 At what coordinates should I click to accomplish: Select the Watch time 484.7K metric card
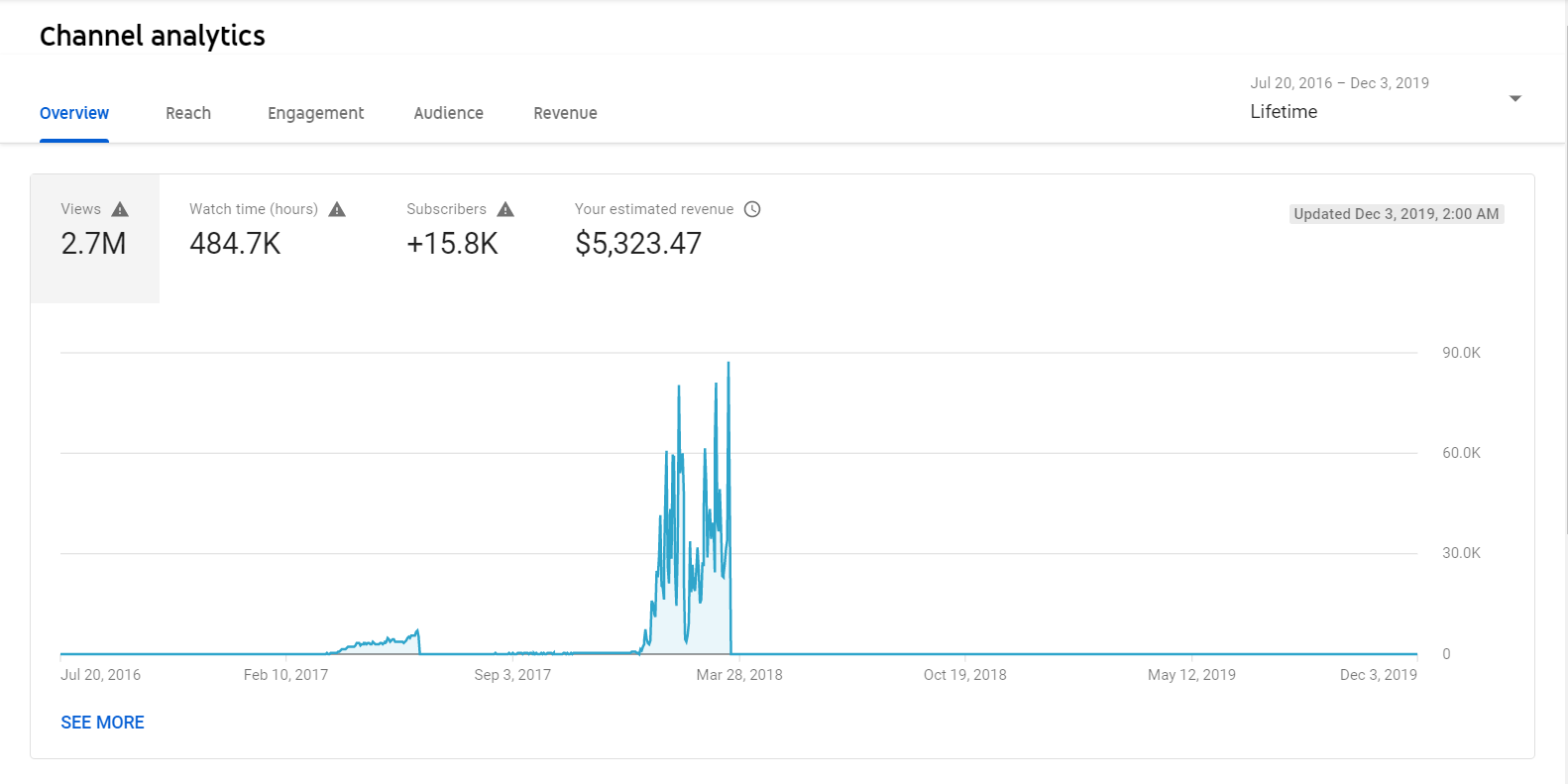(268, 239)
